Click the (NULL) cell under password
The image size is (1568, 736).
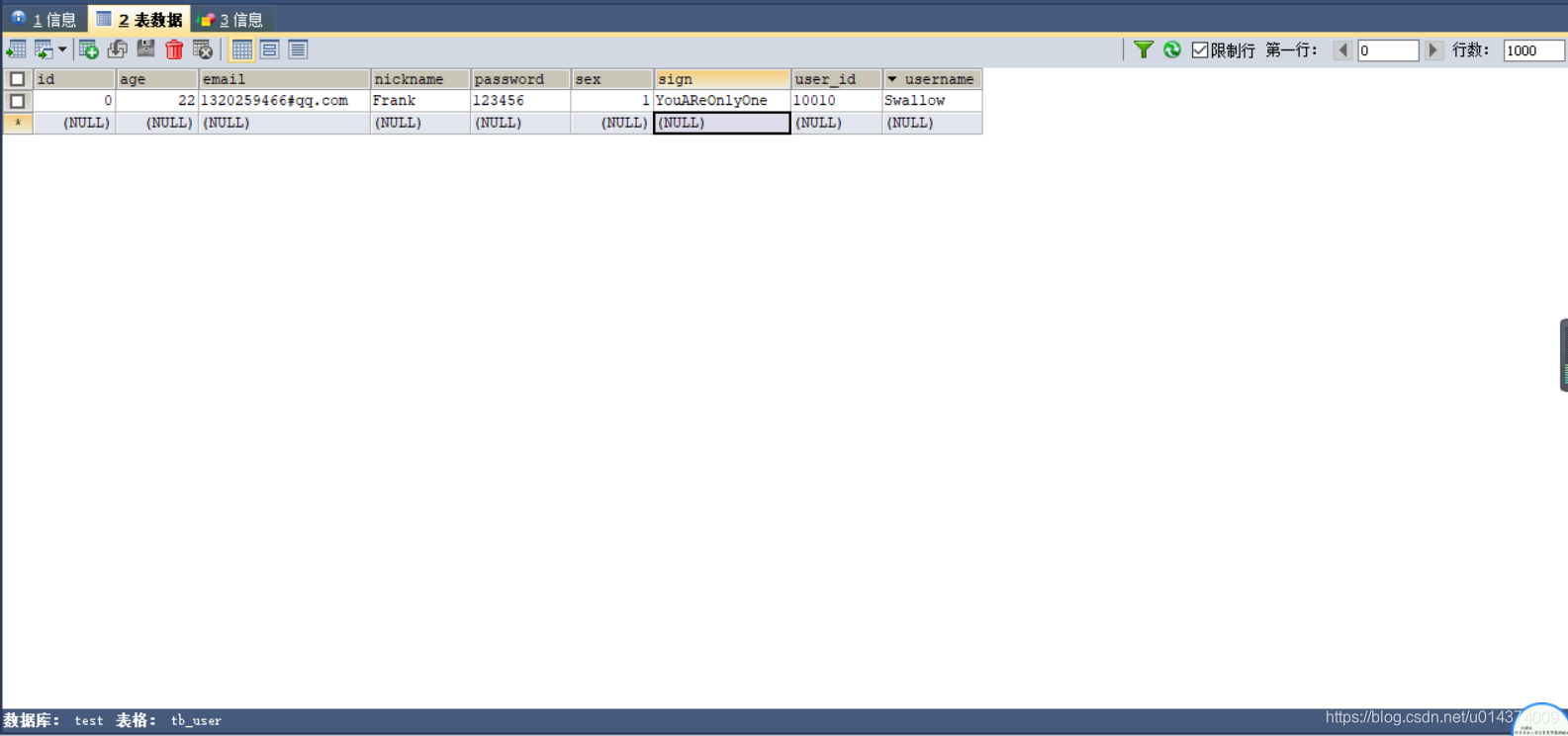coord(520,123)
